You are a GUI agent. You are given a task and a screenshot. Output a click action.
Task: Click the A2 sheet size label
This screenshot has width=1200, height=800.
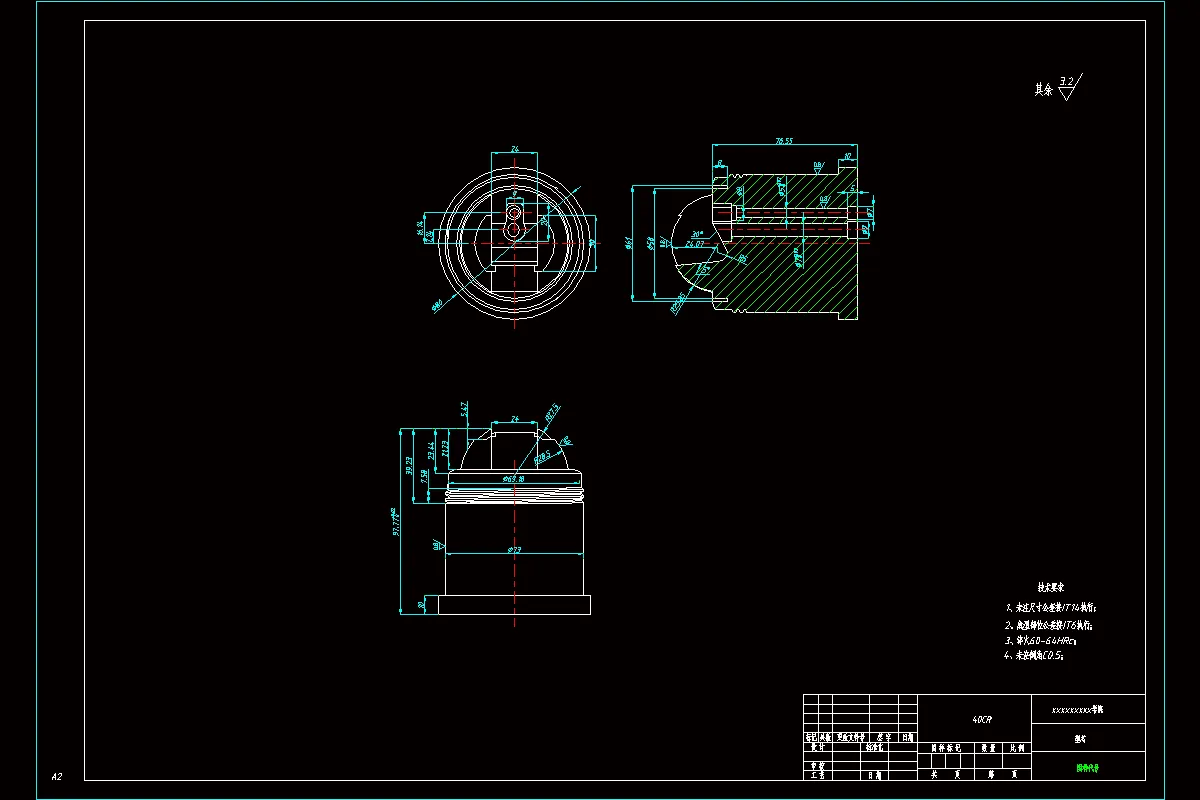57,776
